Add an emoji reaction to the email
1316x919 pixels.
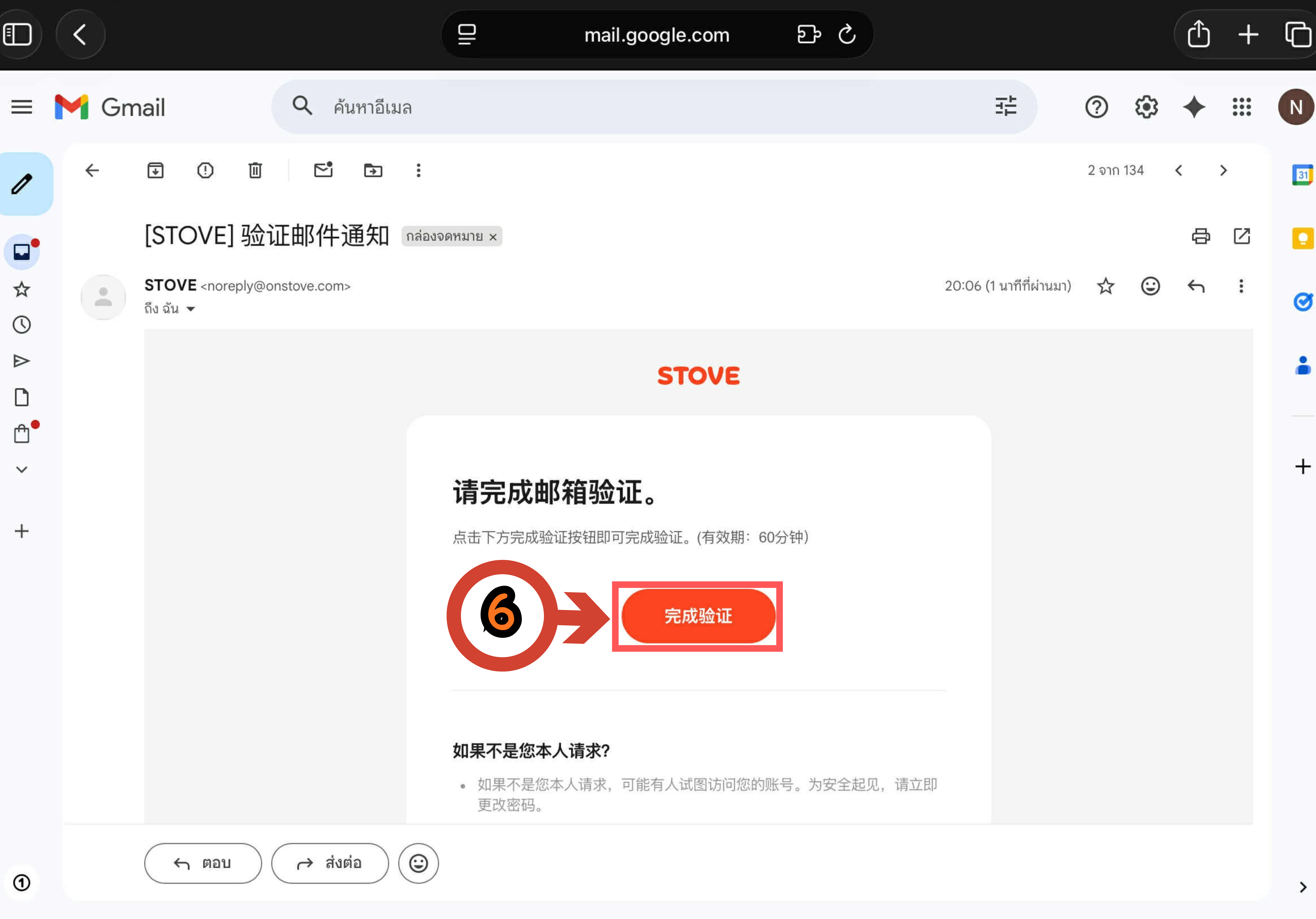(1150, 286)
